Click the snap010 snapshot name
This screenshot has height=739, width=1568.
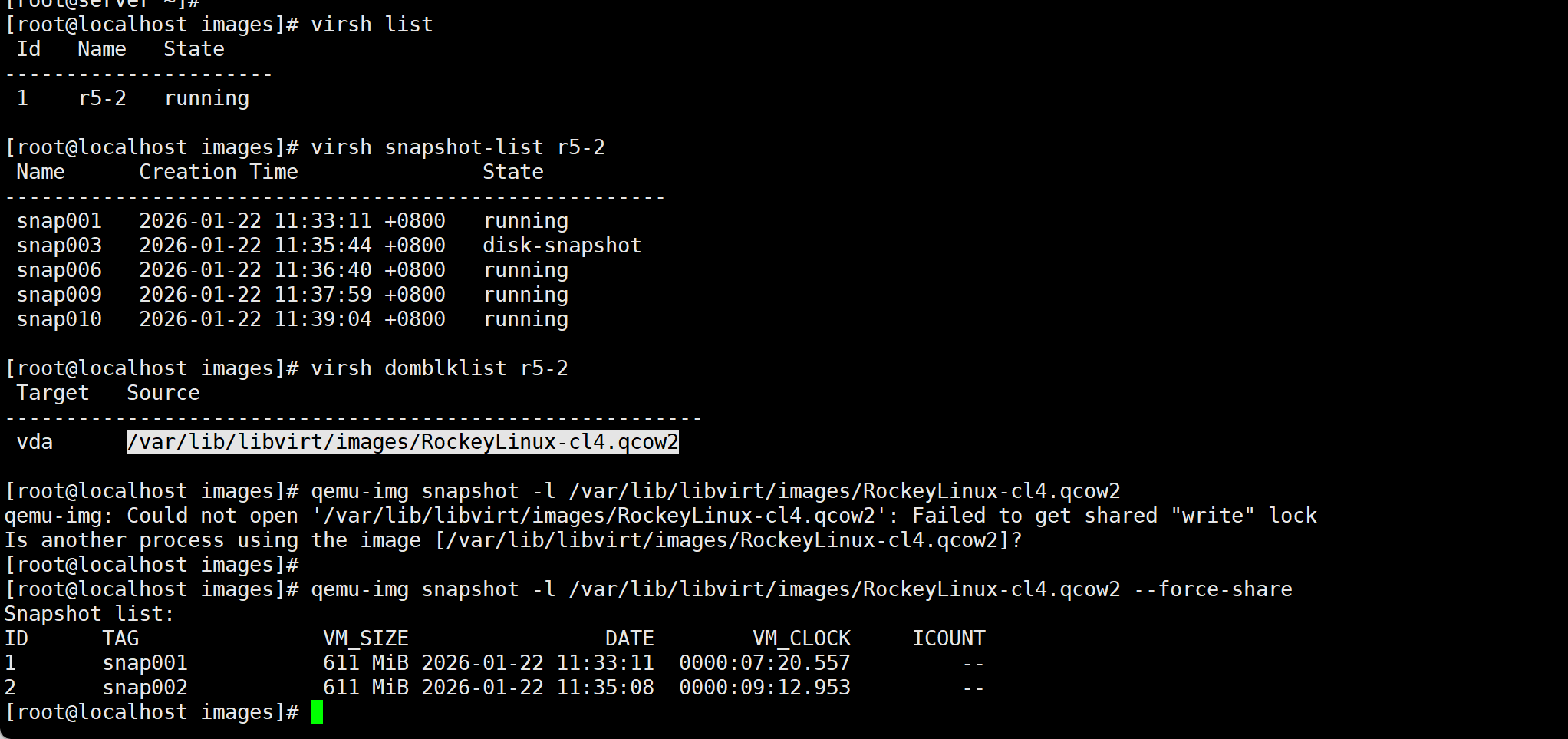(59, 319)
